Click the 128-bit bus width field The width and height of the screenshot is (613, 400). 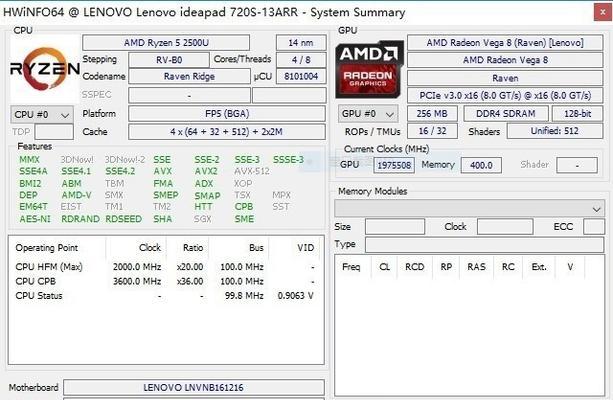577,114
